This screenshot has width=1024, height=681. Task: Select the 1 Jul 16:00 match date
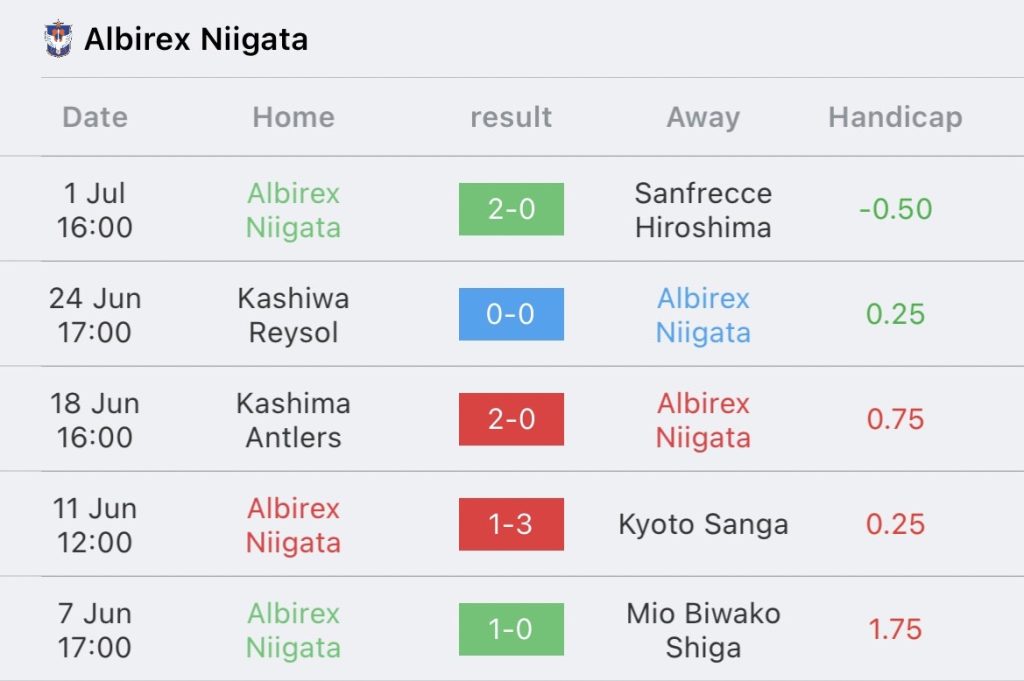[95, 210]
